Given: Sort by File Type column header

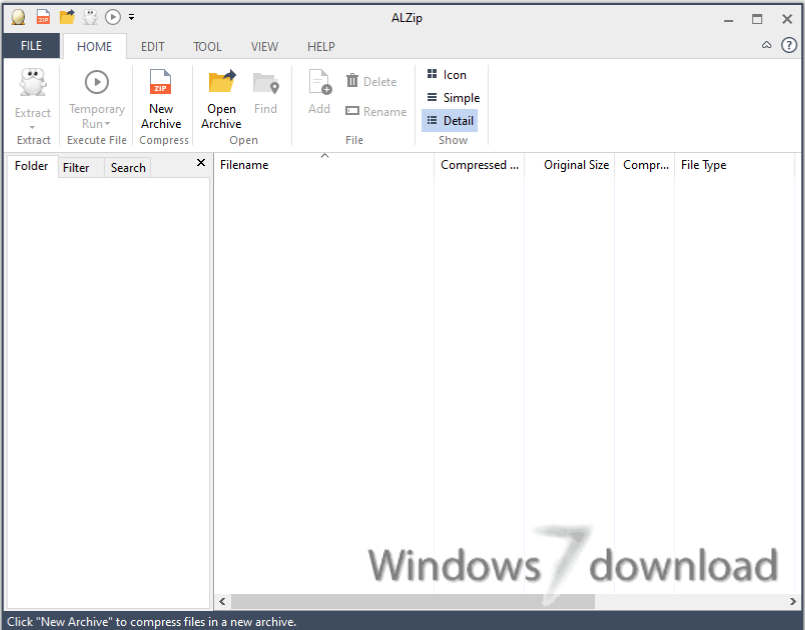Looking at the screenshot, I should (x=734, y=165).
